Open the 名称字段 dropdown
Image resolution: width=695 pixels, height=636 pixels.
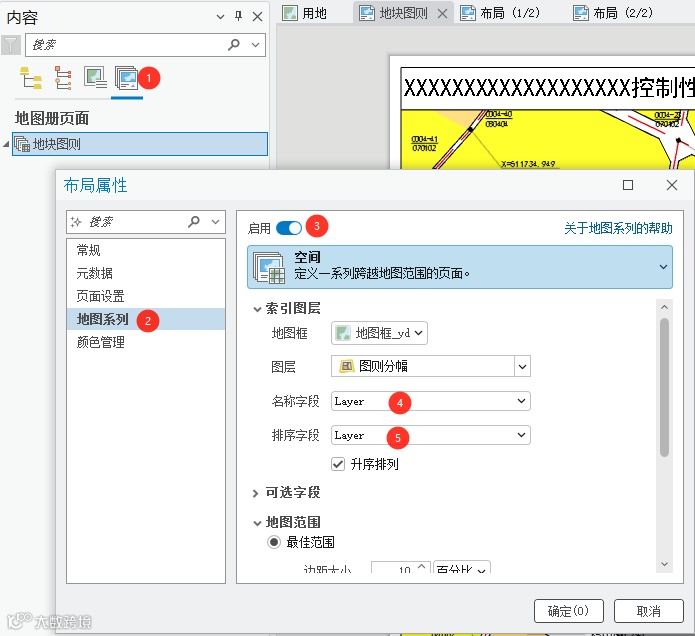(x=431, y=401)
